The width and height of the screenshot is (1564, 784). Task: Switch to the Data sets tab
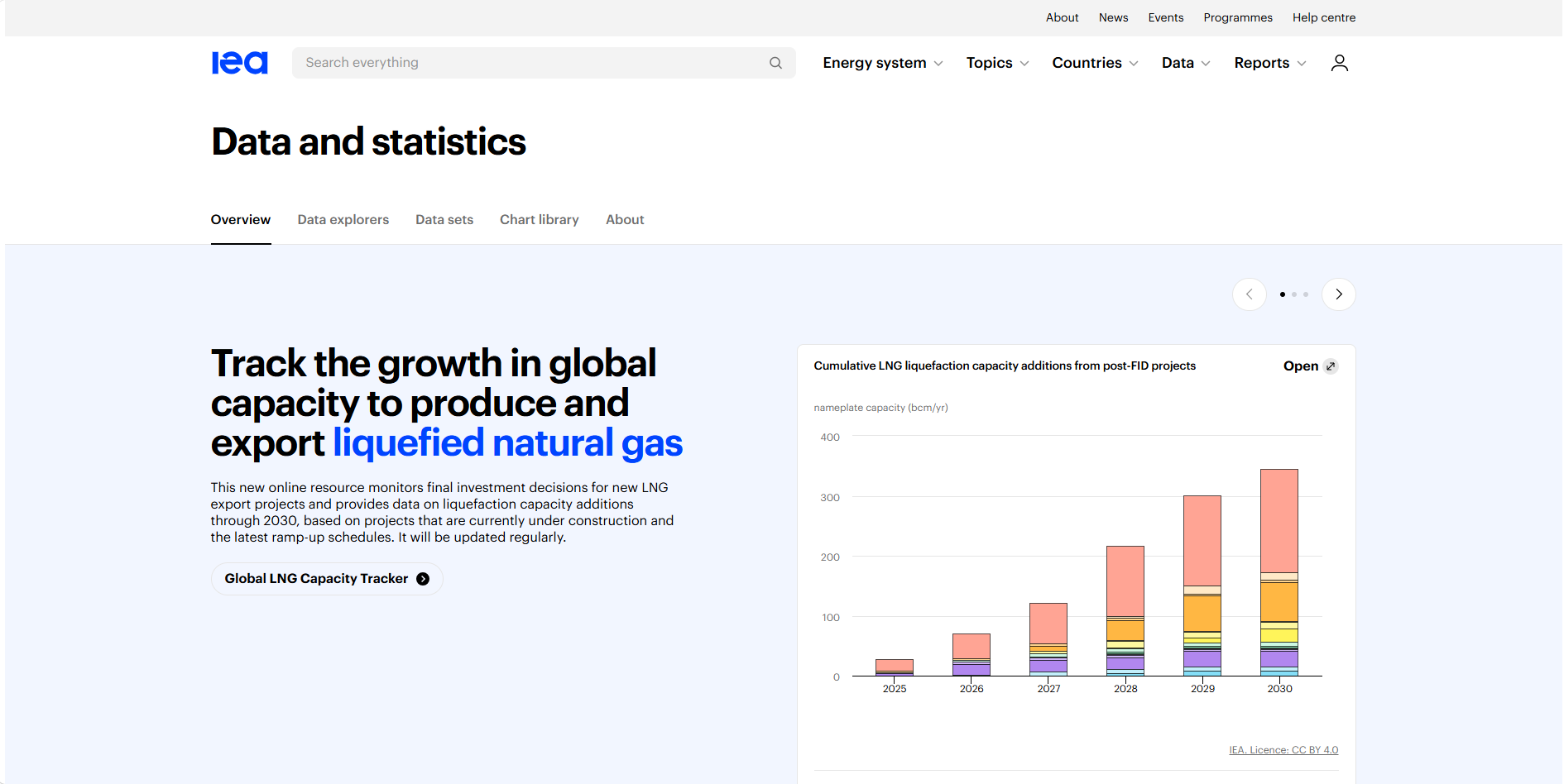(x=444, y=220)
